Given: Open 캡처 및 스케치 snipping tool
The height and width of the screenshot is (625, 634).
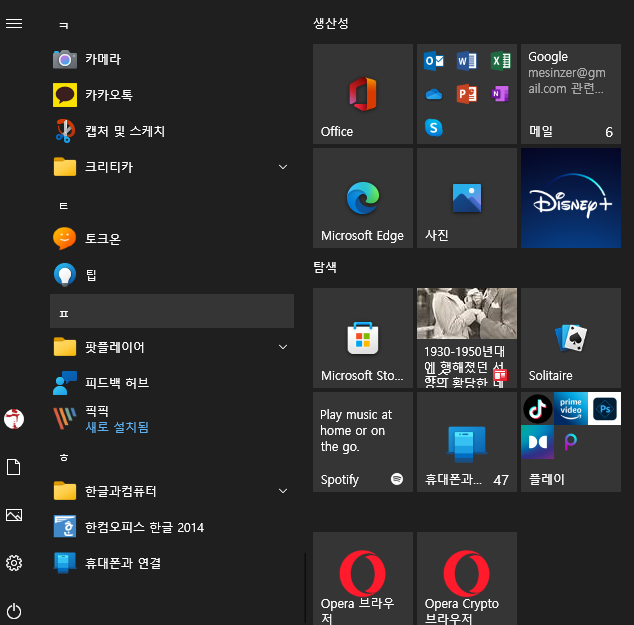Looking at the screenshot, I should [x=172, y=131].
